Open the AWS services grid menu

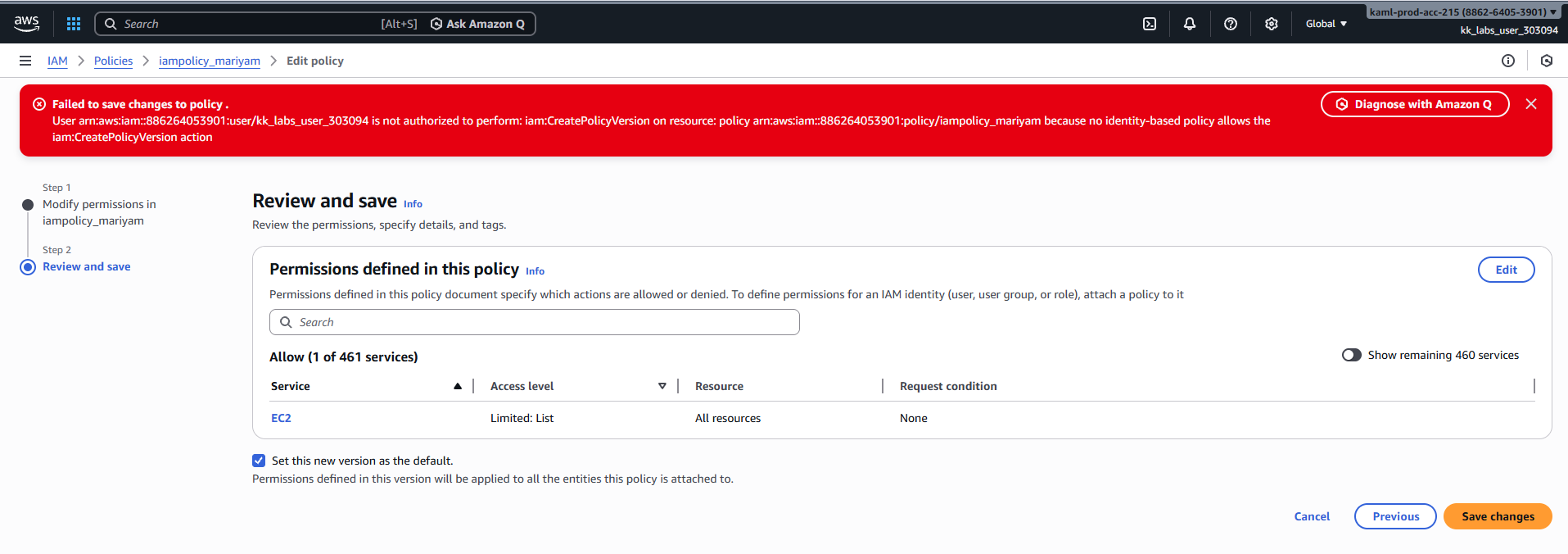point(74,24)
